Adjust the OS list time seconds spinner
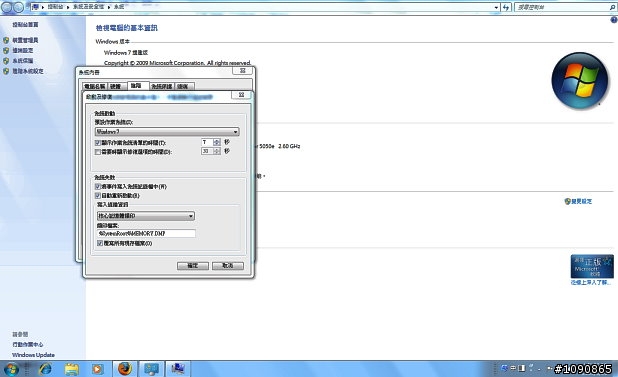This screenshot has height=377, width=618. coord(216,142)
